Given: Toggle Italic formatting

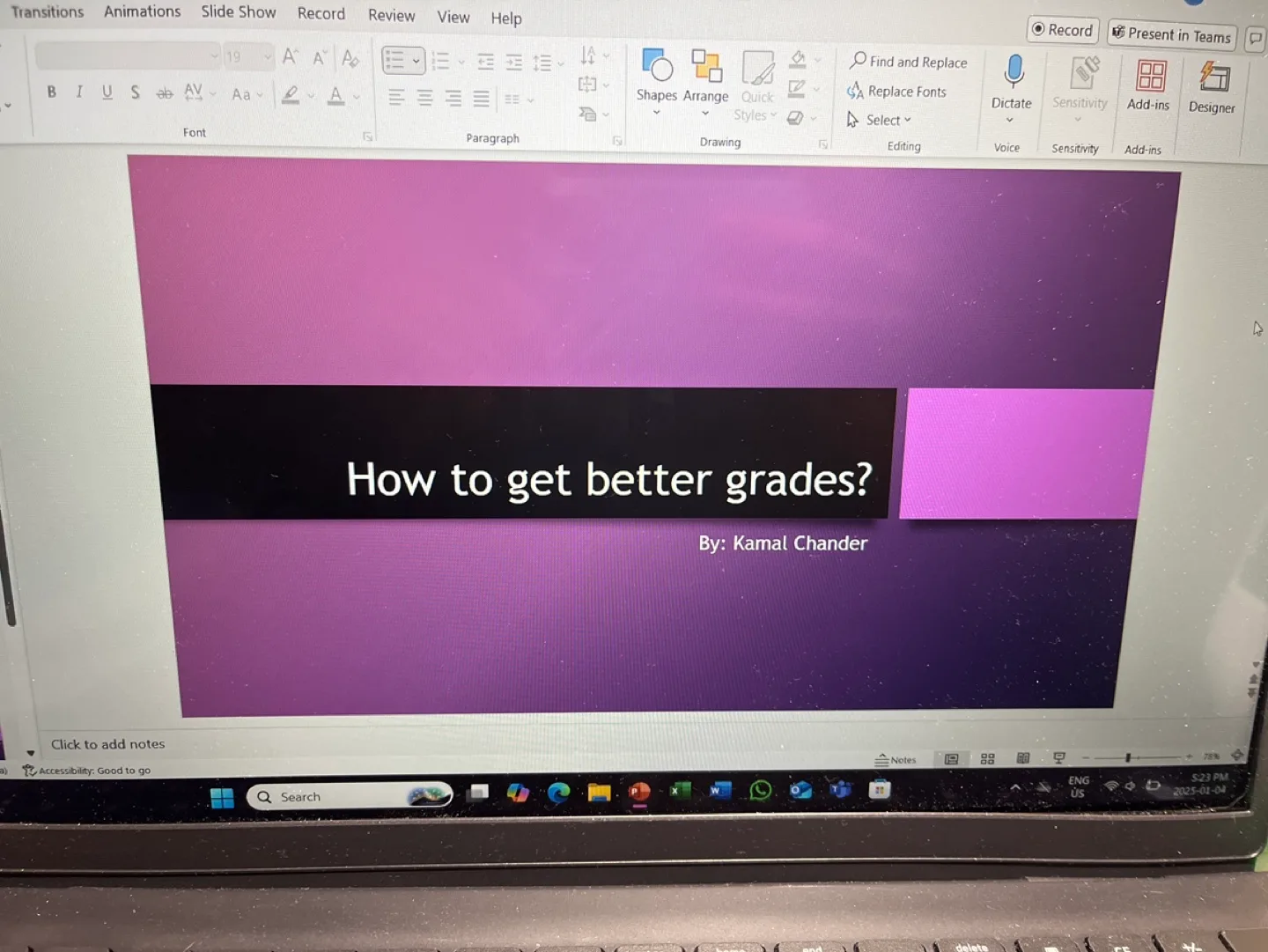Looking at the screenshot, I should [79, 92].
